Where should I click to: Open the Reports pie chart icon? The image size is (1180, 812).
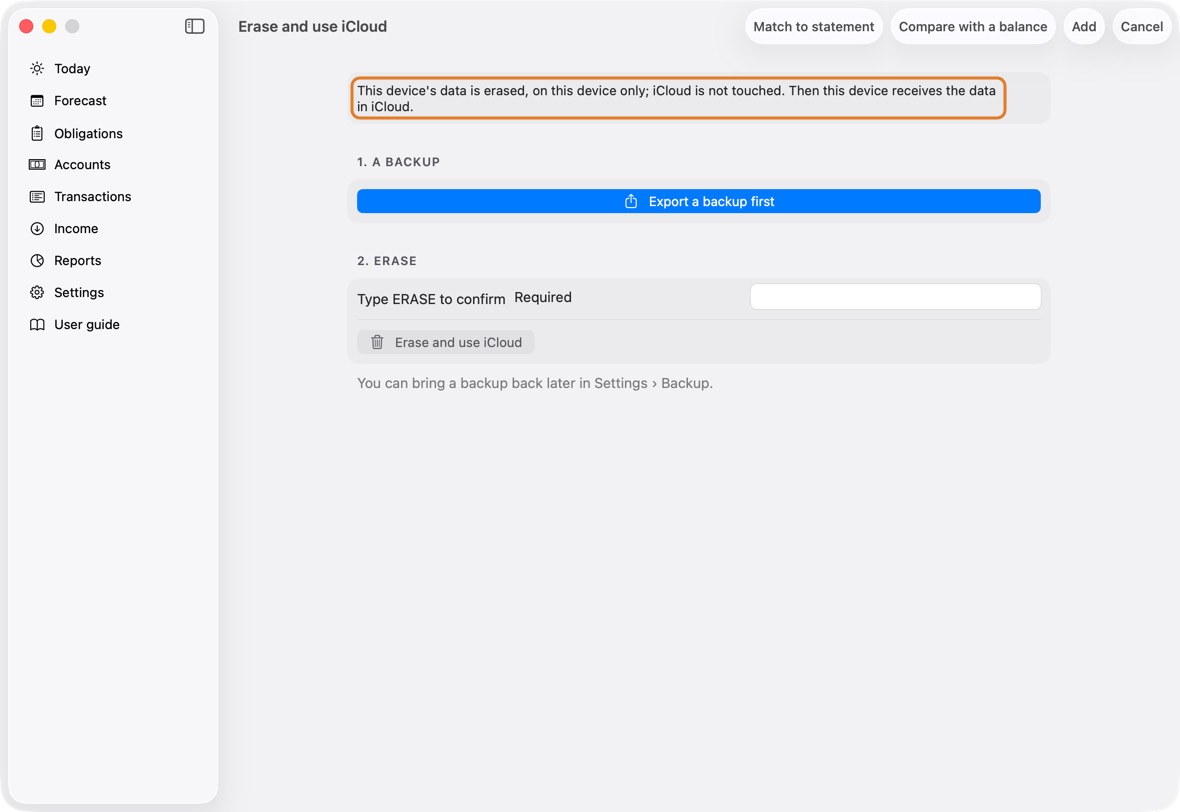[37, 260]
